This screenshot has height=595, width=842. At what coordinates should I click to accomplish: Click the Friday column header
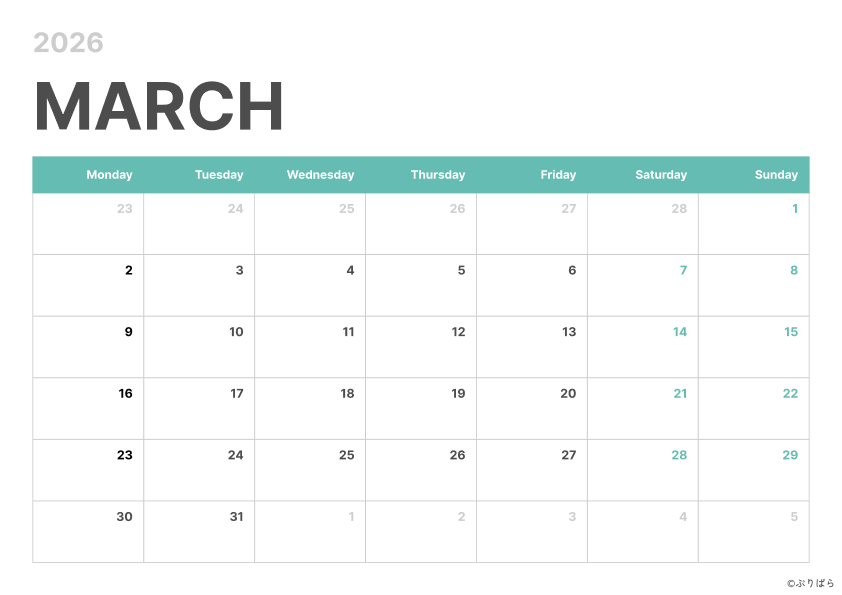[x=558, y=175]
